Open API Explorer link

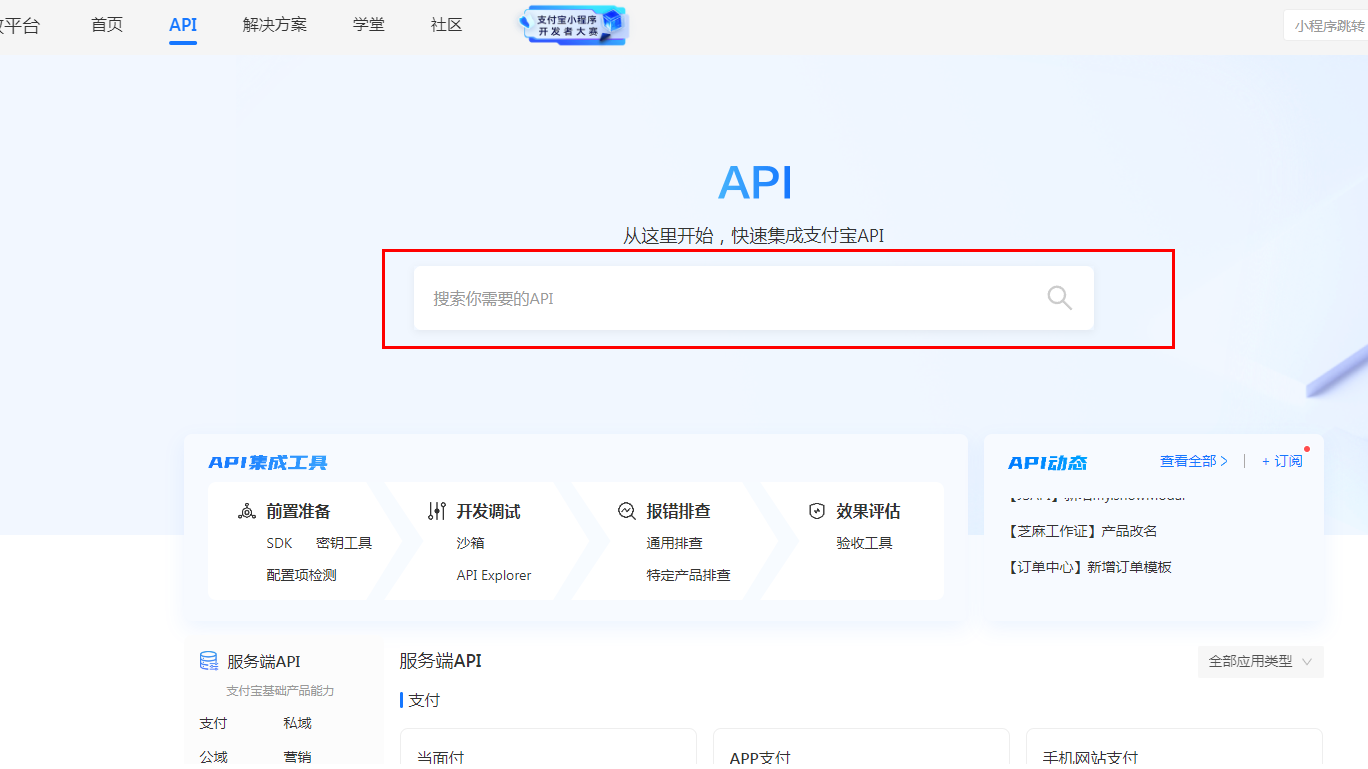coord(494,575)
